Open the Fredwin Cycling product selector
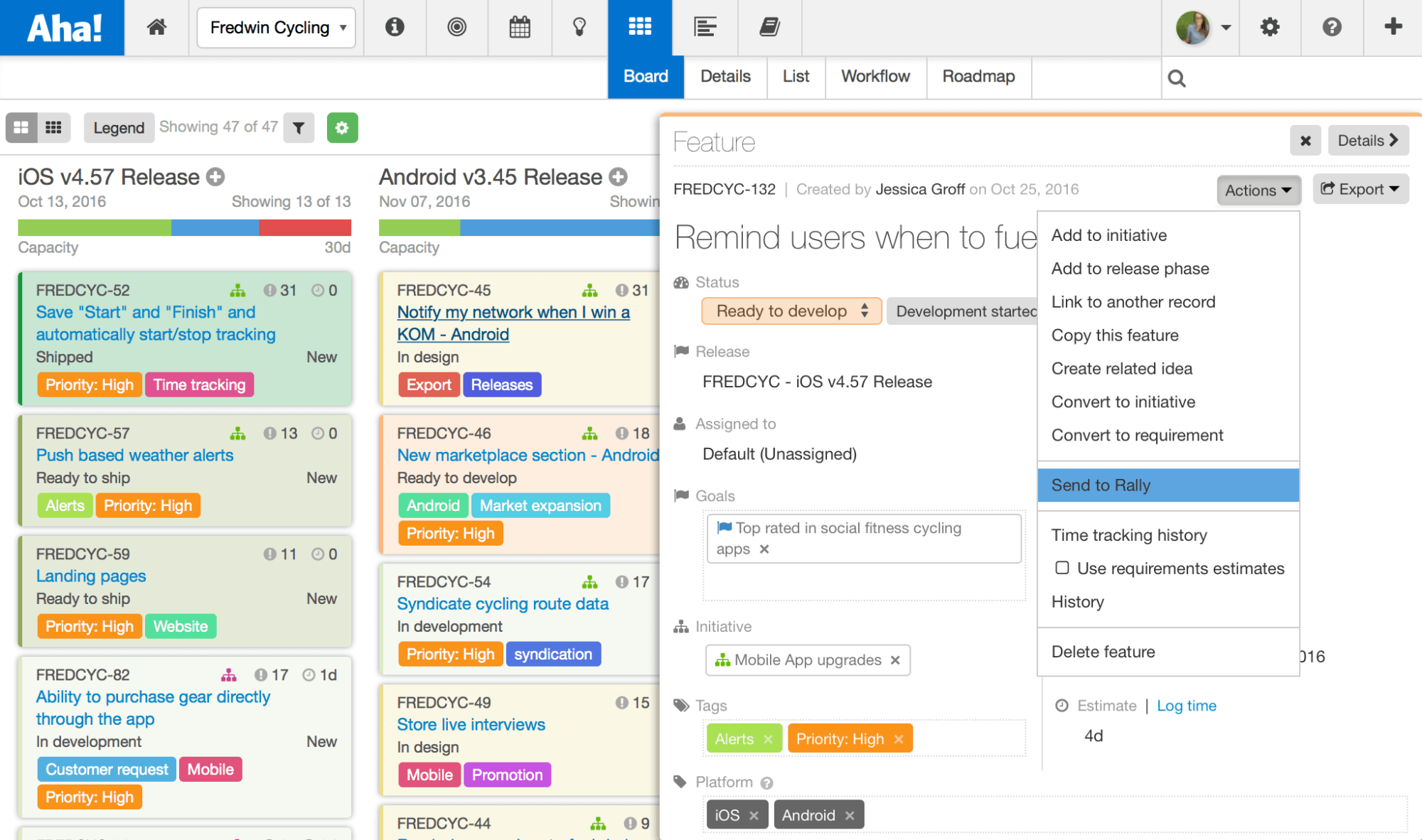 click(276, 28)
